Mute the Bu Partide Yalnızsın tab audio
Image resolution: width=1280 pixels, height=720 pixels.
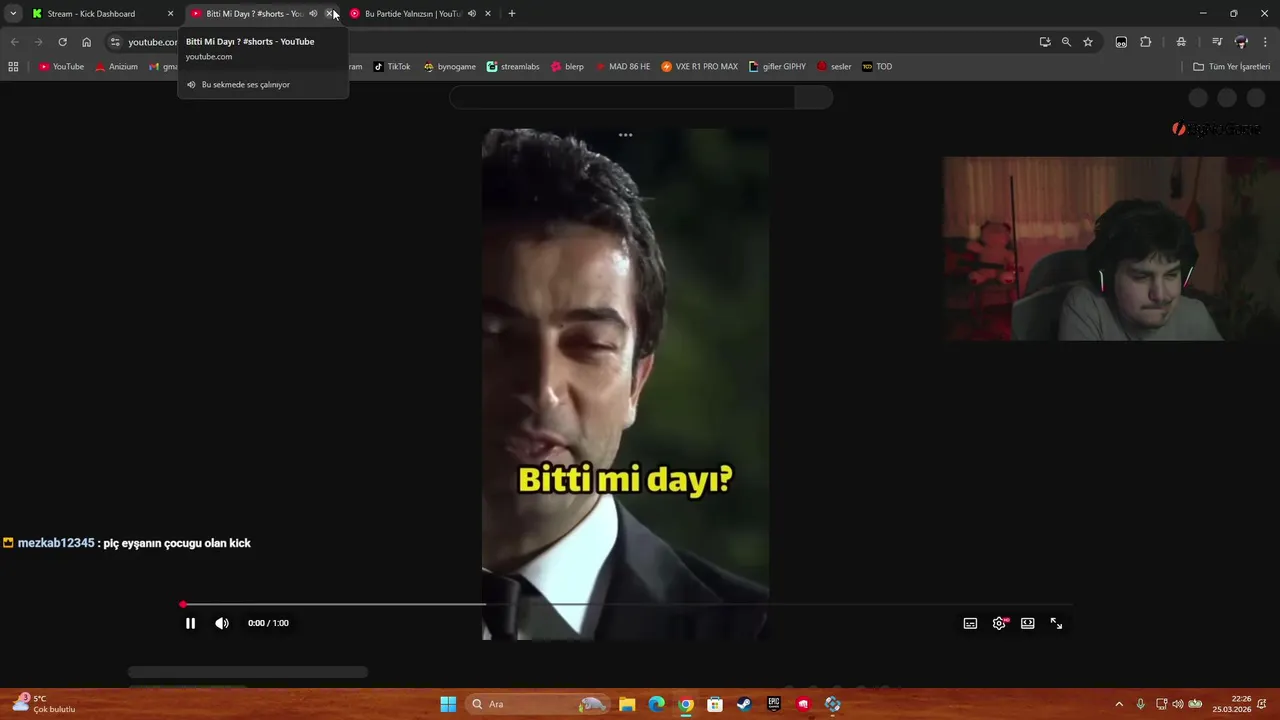point(472,14)
